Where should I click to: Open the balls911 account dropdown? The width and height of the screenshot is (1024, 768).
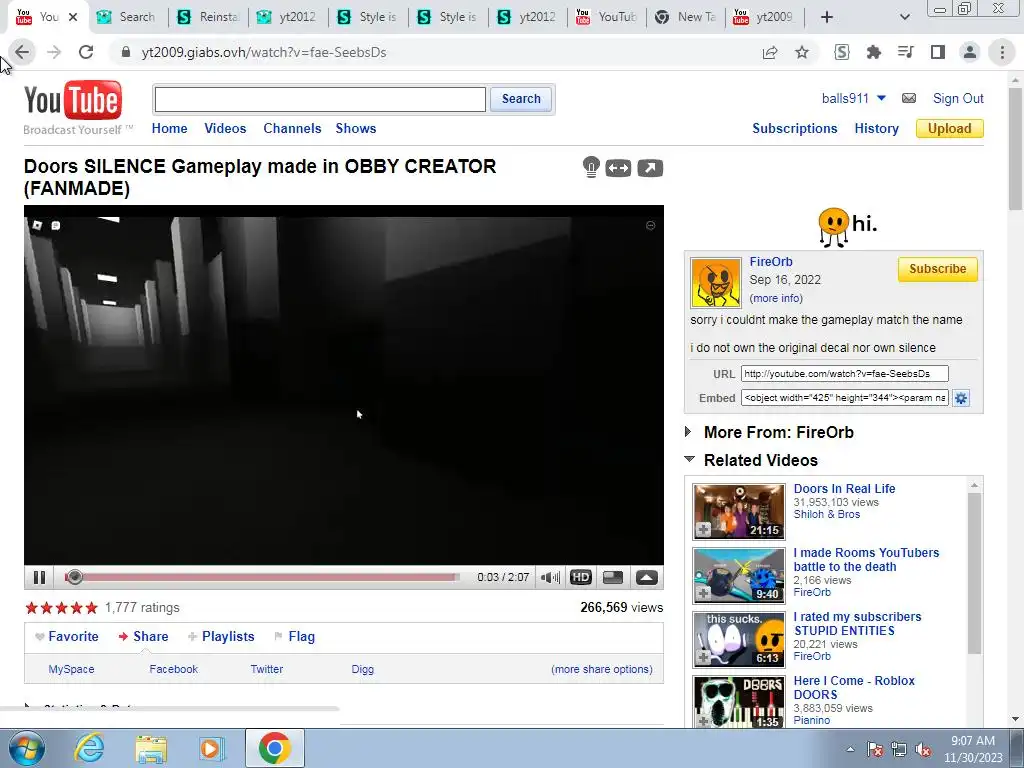(x=854, y=99)
